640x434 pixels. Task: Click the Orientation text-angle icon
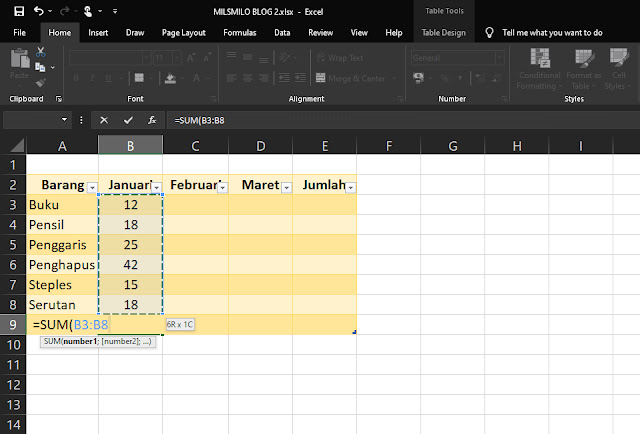285,58
